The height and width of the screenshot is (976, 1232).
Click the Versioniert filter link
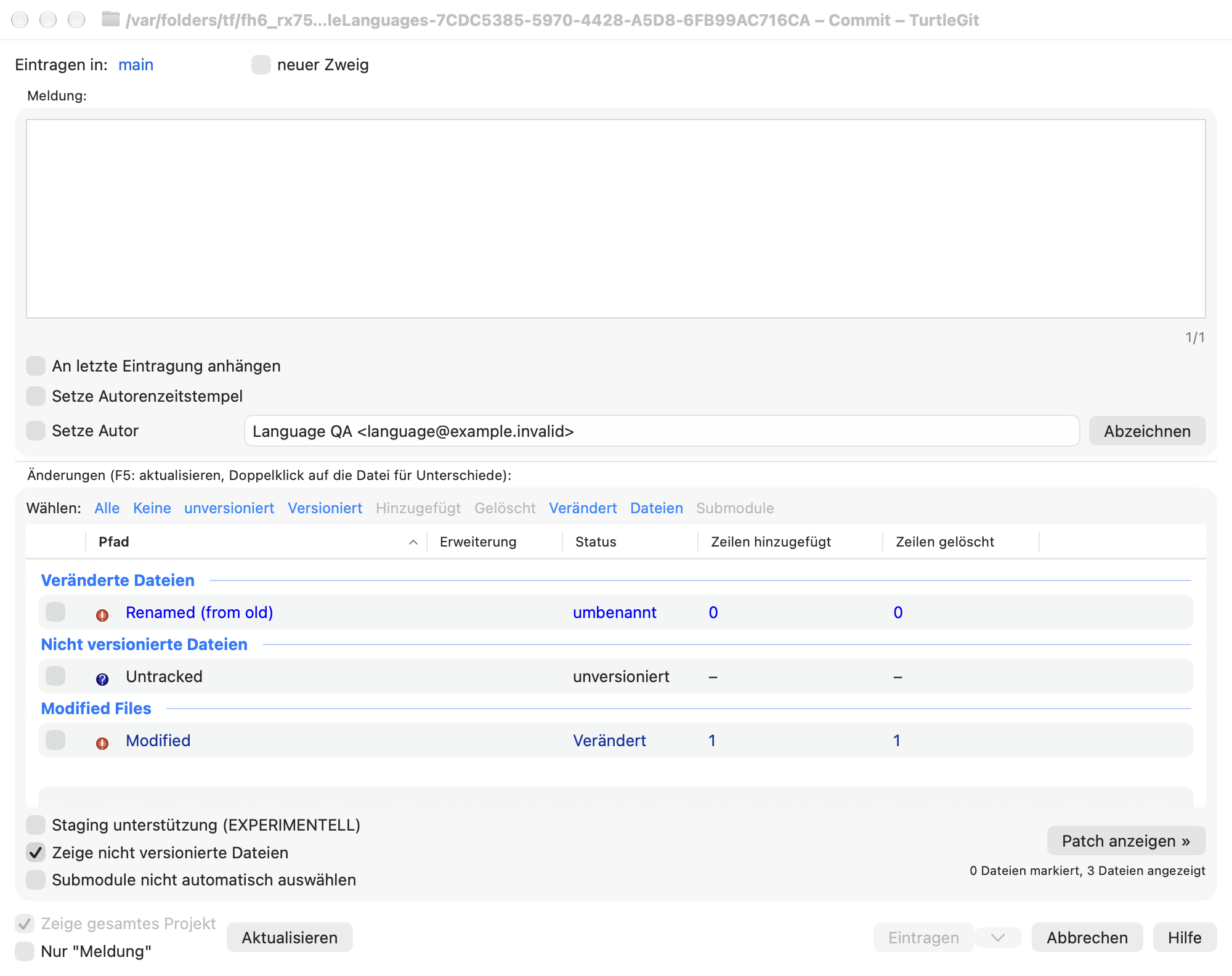point(325,508)
